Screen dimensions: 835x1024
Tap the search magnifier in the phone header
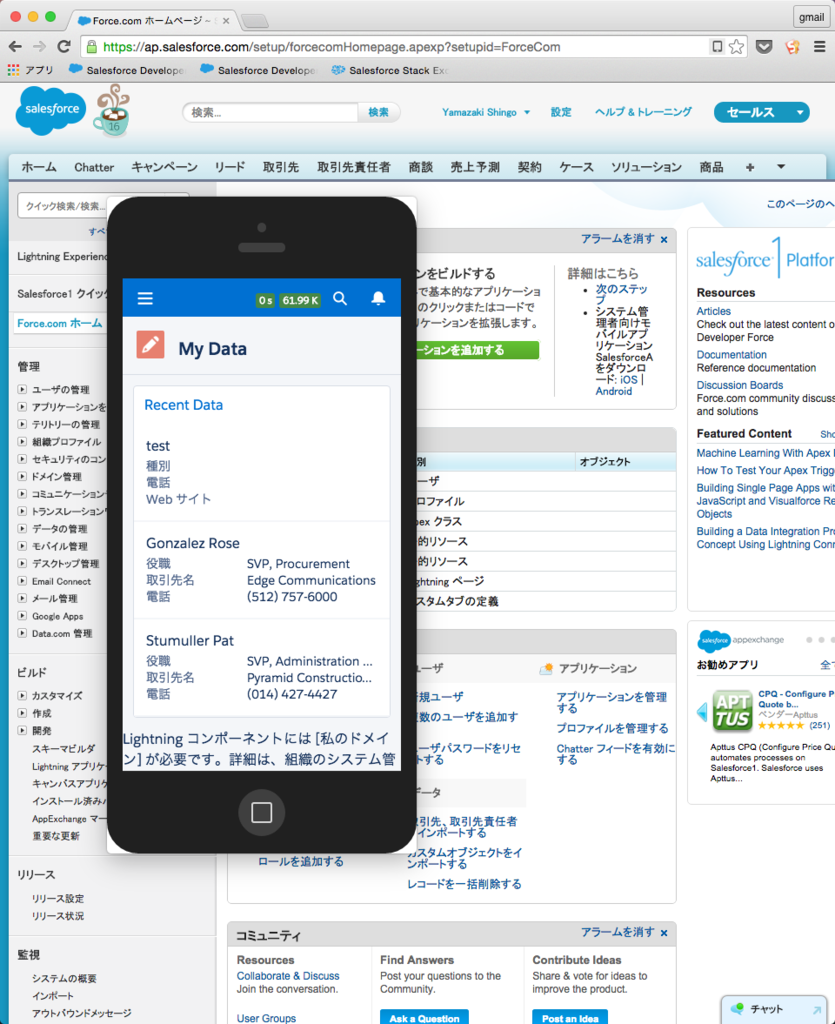340,298
